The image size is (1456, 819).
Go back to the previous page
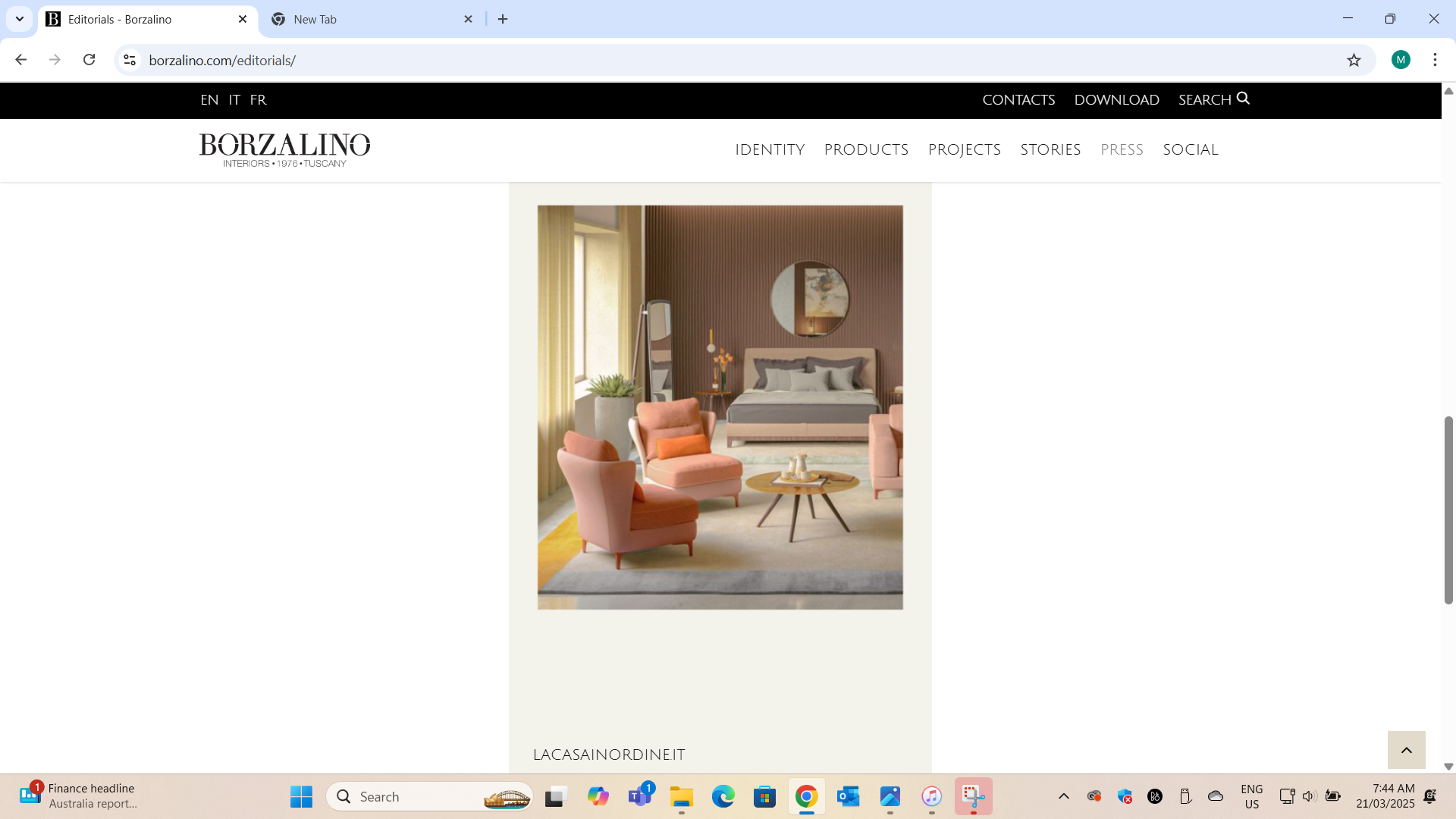[x=21, y=60]
